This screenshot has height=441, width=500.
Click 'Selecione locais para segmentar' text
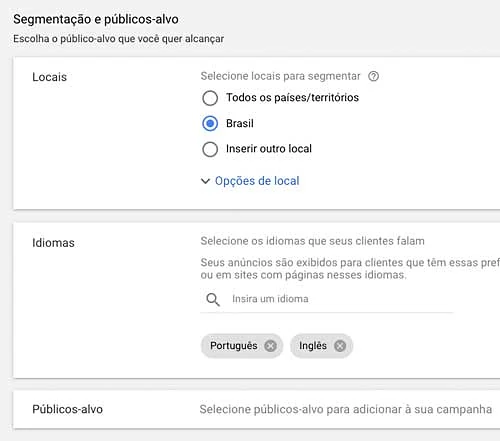coord(280,76)
